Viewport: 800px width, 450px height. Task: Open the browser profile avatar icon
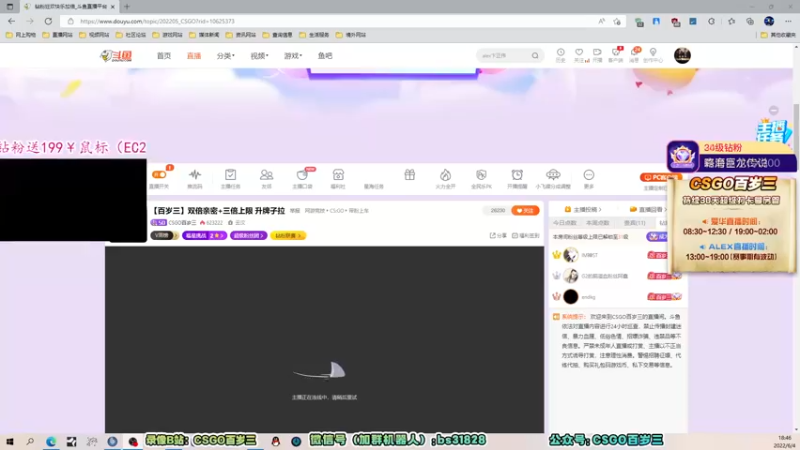click(769, 21)
